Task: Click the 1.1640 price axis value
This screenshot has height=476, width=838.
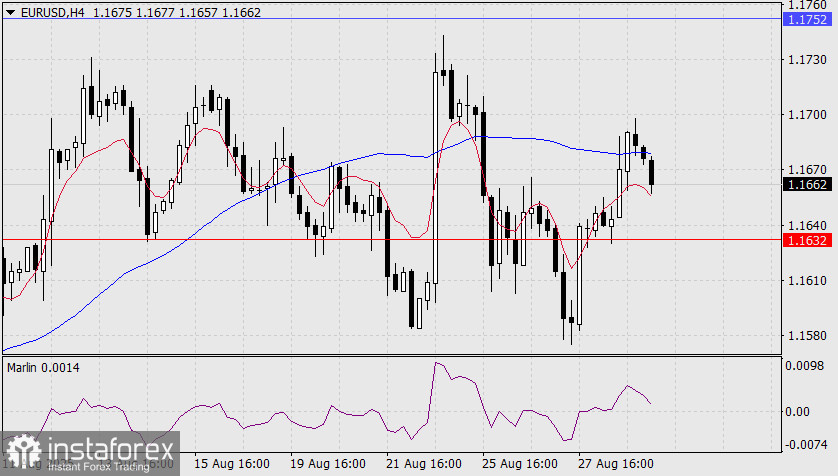Action: coord(808,225)
